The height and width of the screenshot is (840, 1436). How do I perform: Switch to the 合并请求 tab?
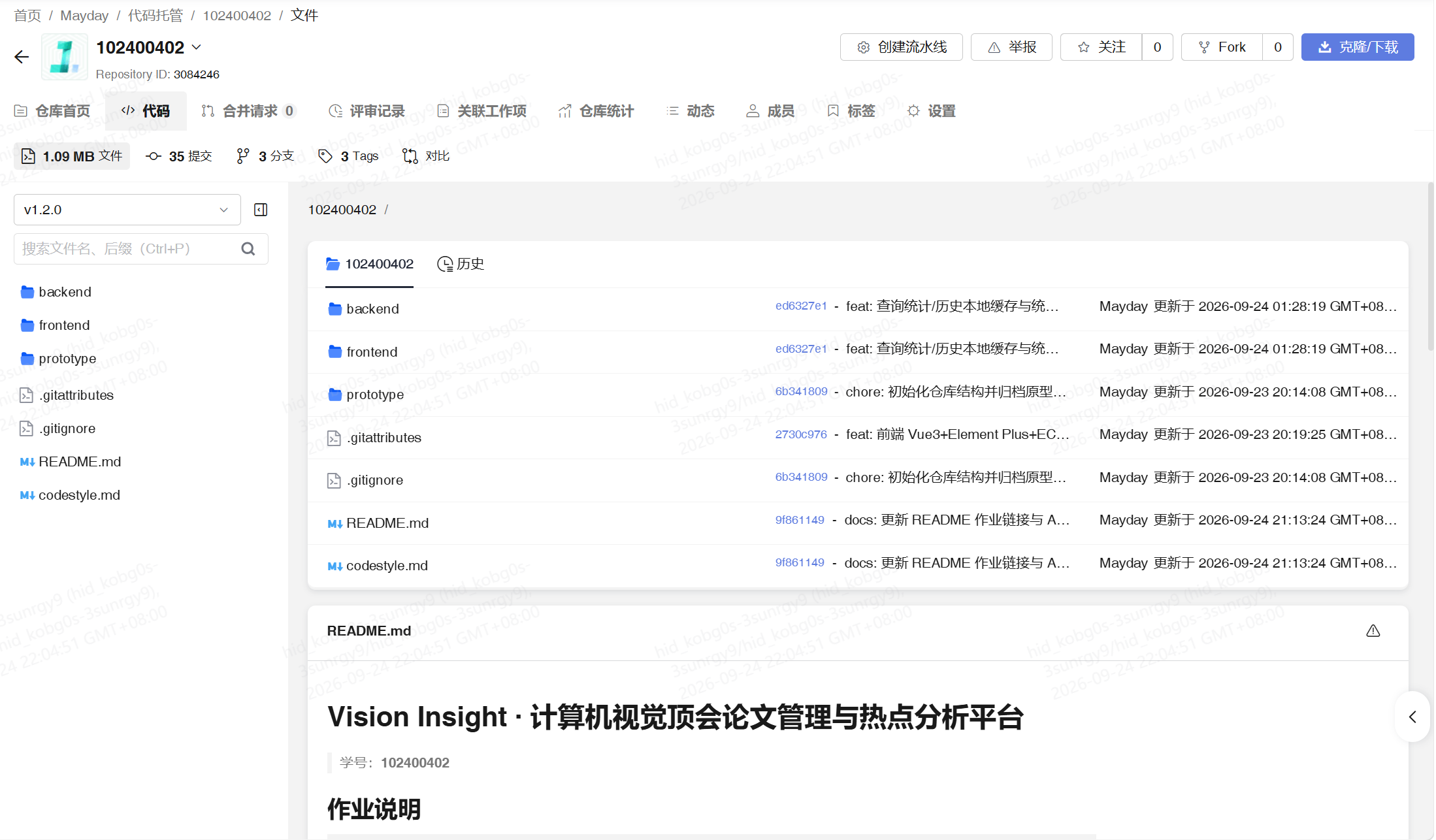pos(248,111)
